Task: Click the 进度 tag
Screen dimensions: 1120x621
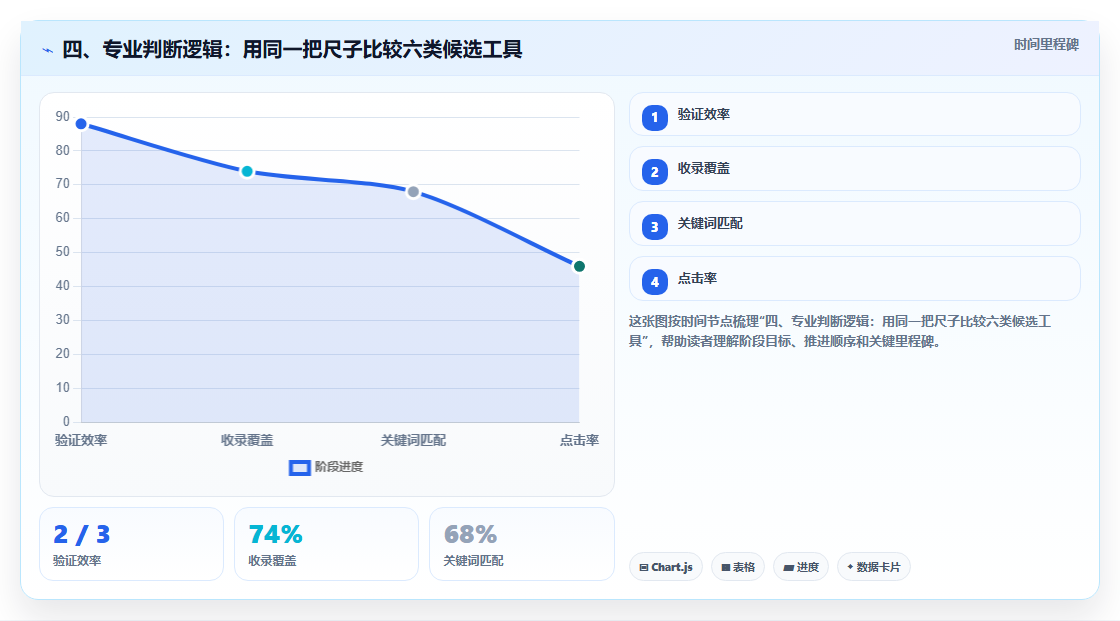Action: point(801,567)
